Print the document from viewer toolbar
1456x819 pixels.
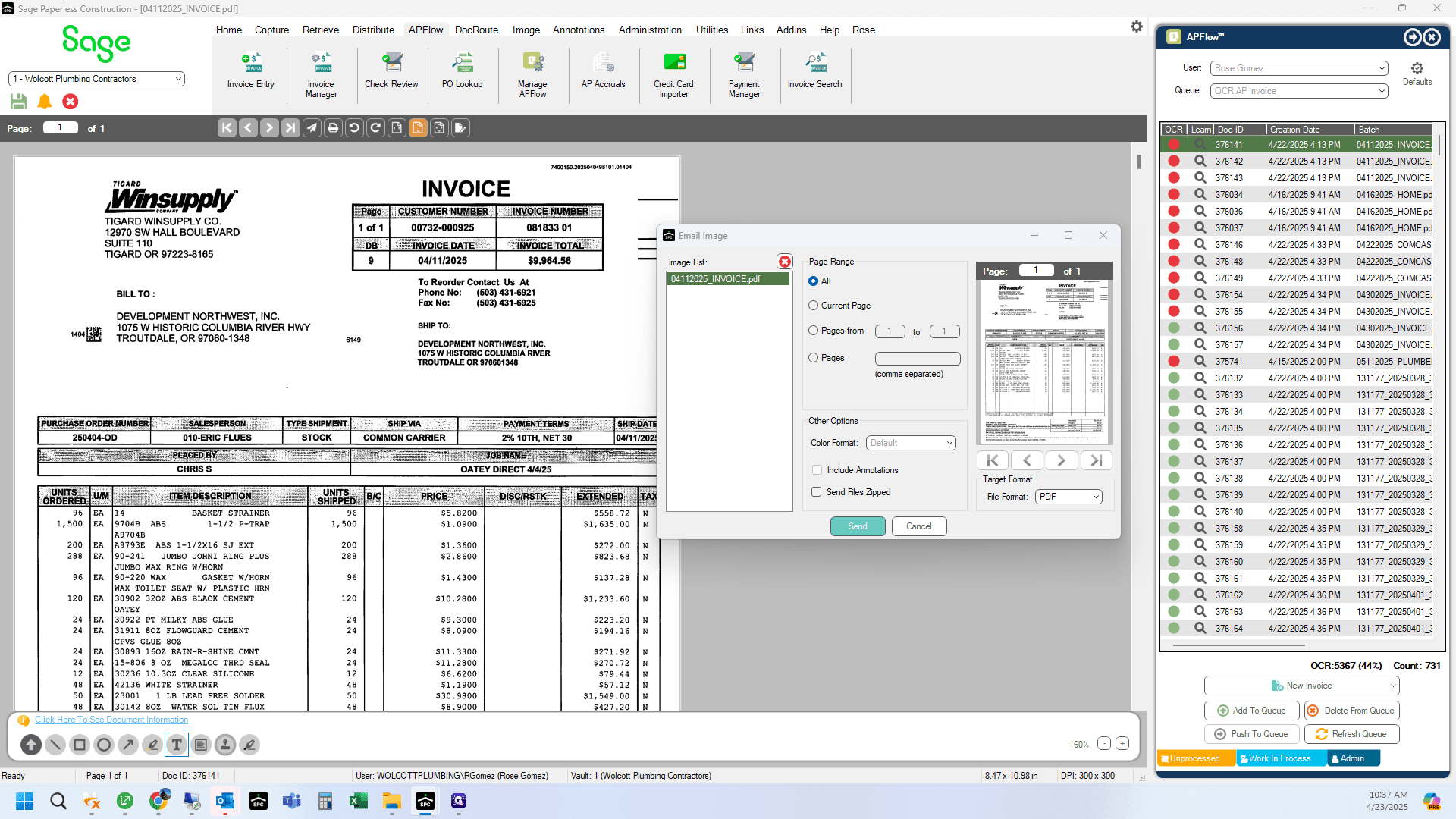[x=333, y=128]
